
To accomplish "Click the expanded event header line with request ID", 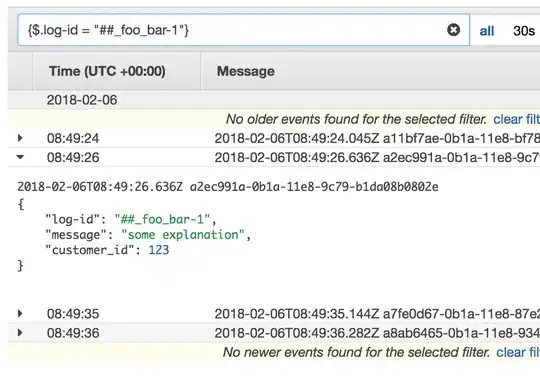I will coord(228,187).
